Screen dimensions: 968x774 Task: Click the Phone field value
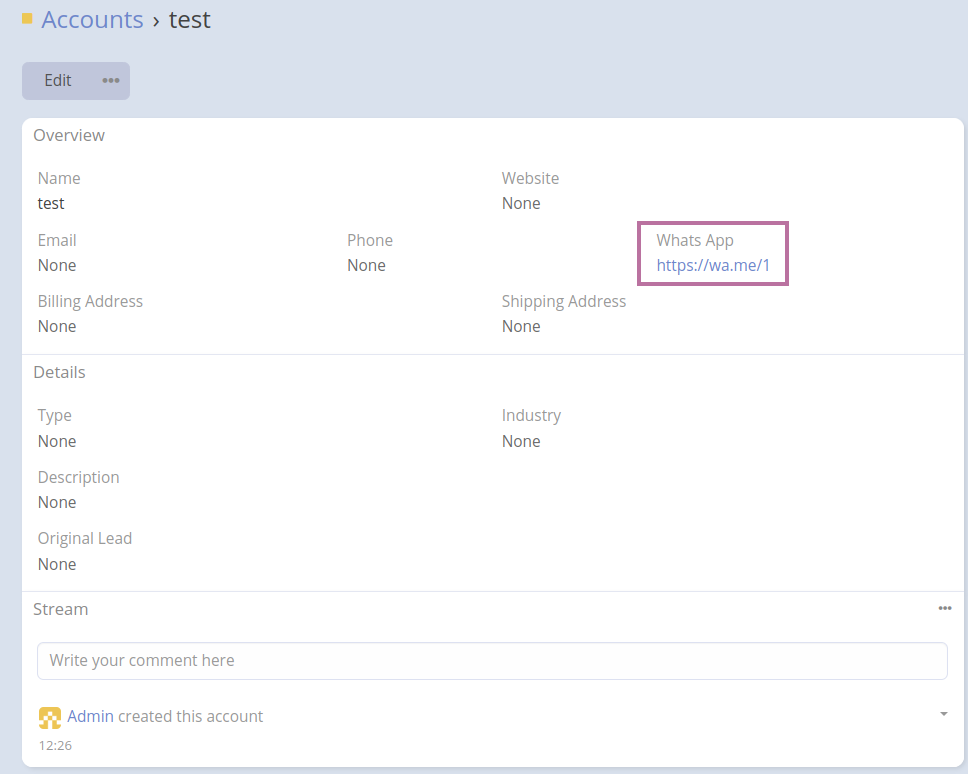[x=366, y=265]
